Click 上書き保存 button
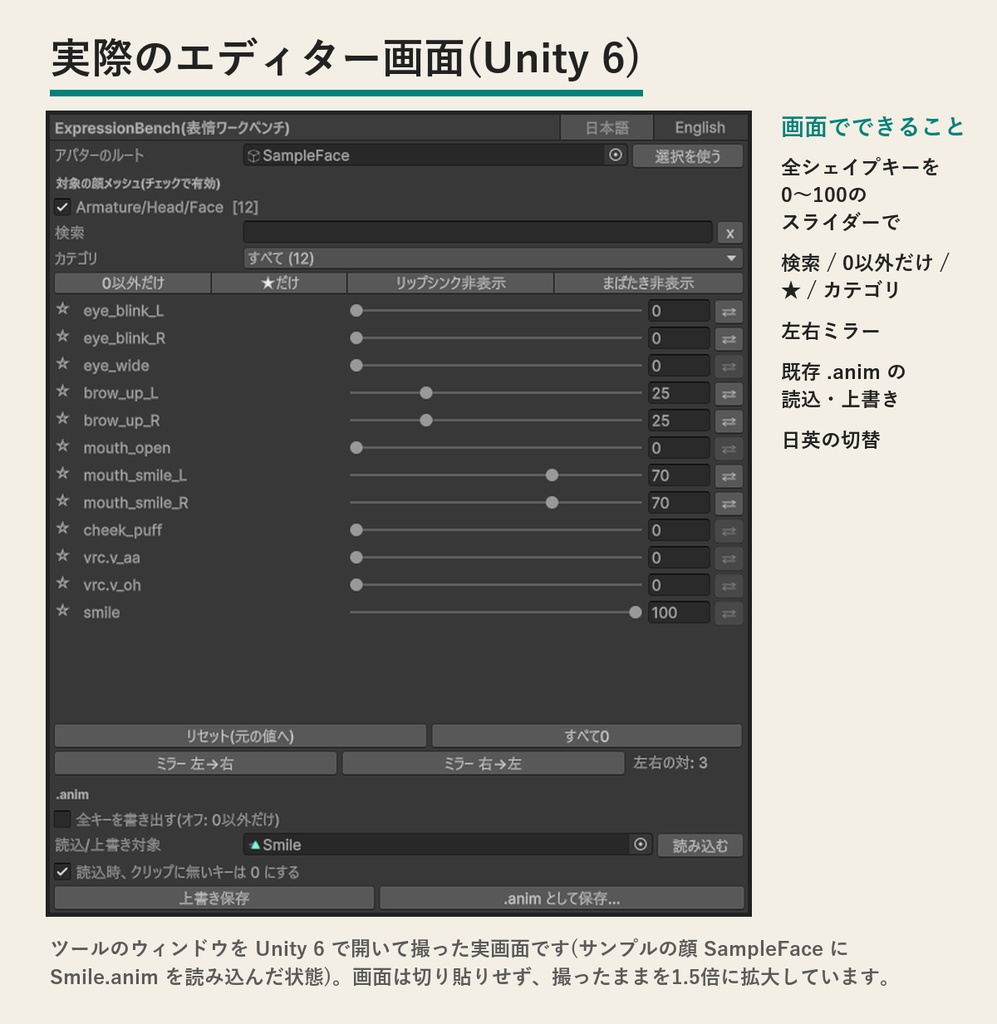Screen dimensions: 997x1024 coord(214,898)
